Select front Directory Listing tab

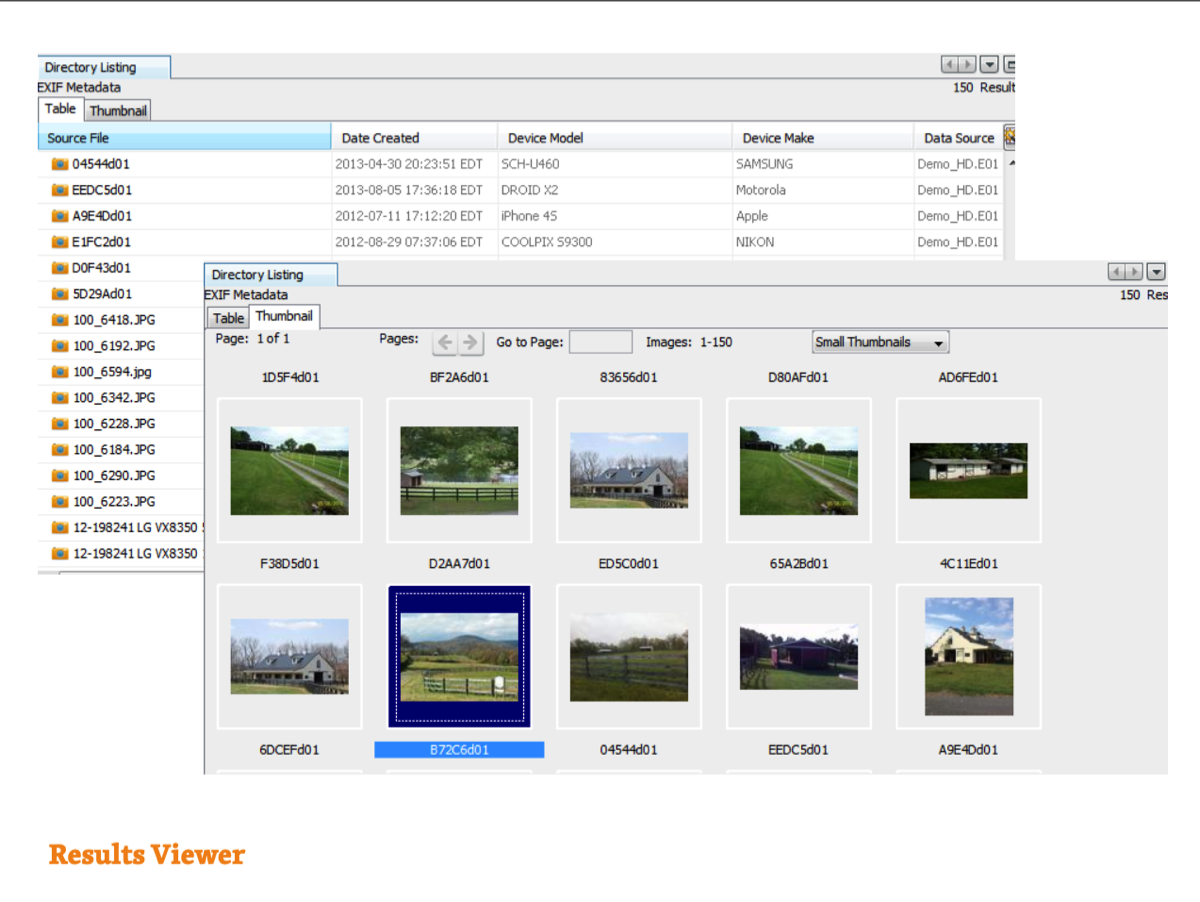click(257, 275)
